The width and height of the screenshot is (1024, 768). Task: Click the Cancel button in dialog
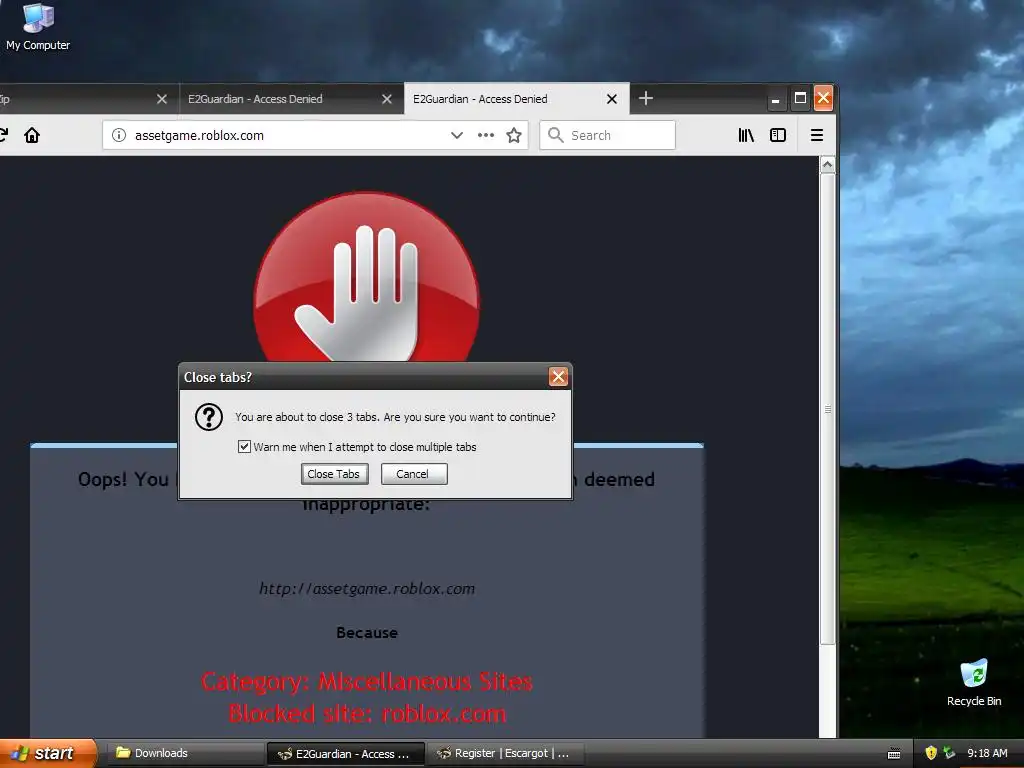pyautogui.click(x=413, y=474)
